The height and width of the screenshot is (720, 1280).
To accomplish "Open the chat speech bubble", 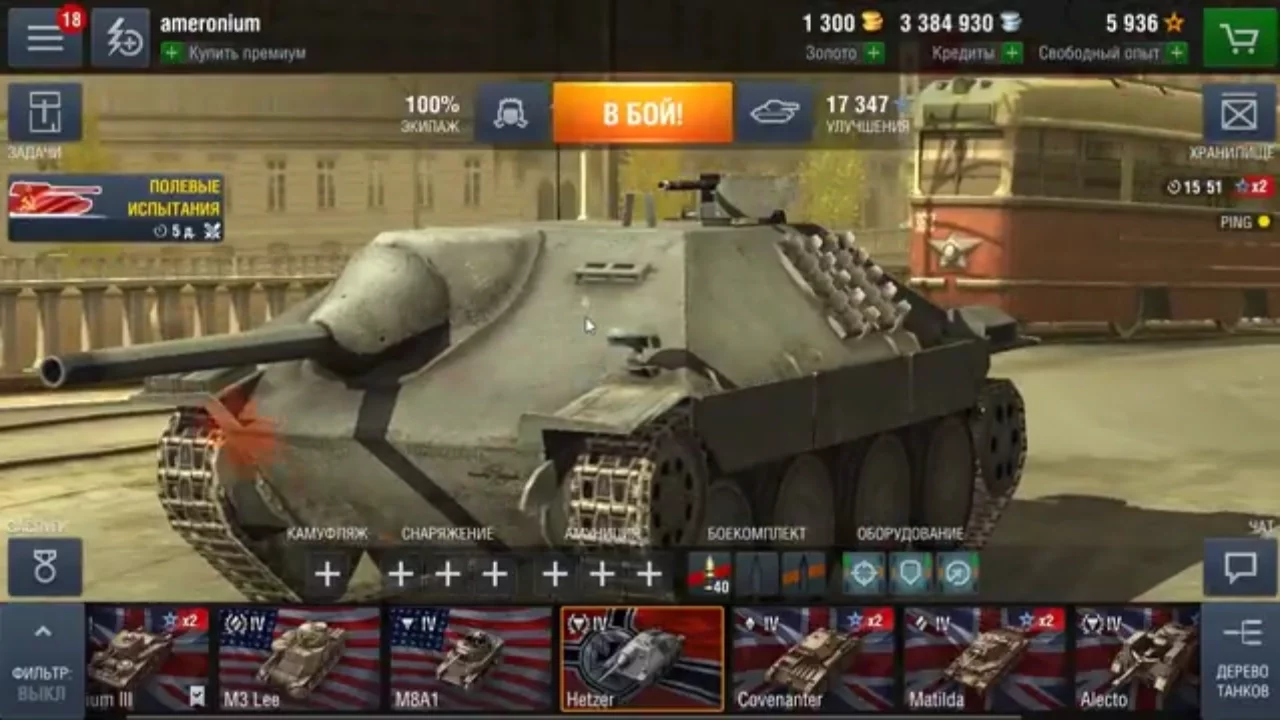I will pyautogui.click(x=1240, y=568).
